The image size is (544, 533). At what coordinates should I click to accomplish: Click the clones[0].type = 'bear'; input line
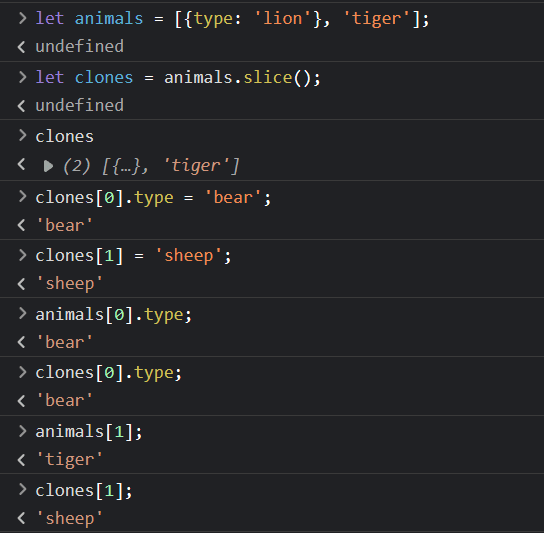coord(153,198)
